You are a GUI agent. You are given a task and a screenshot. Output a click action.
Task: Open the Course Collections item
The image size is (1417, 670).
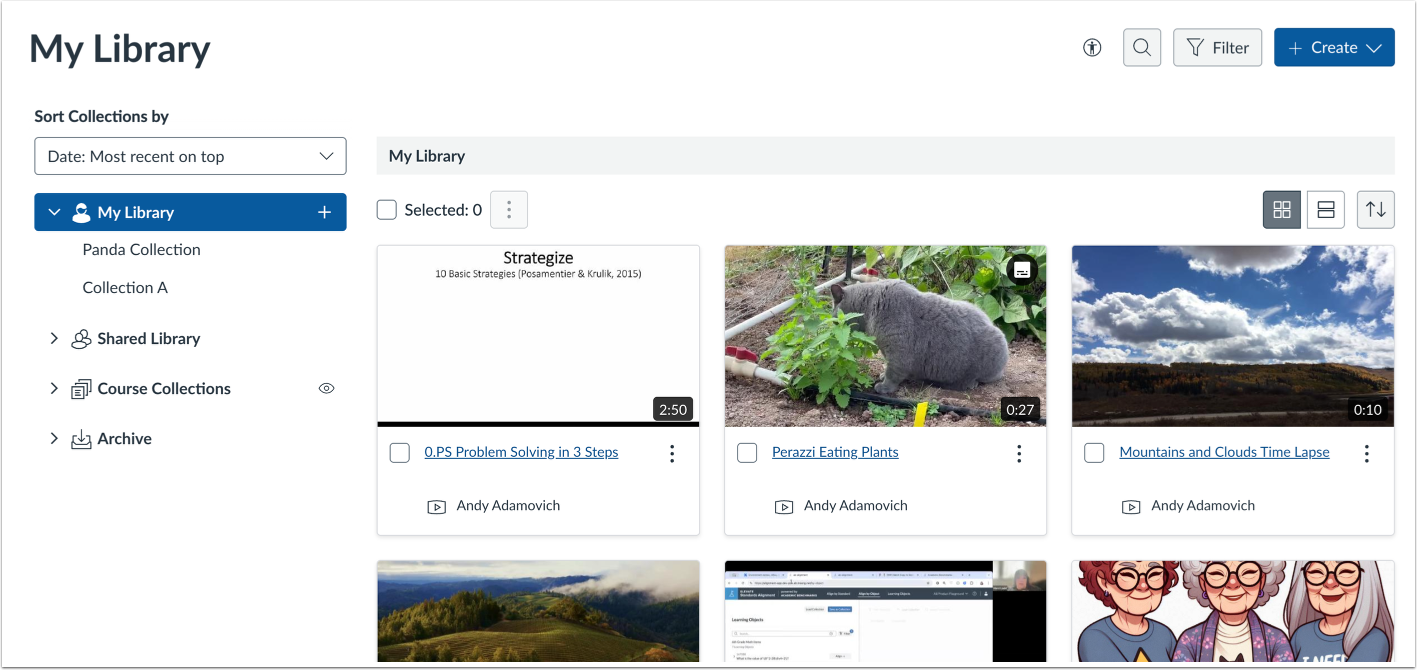coord(164,389)
